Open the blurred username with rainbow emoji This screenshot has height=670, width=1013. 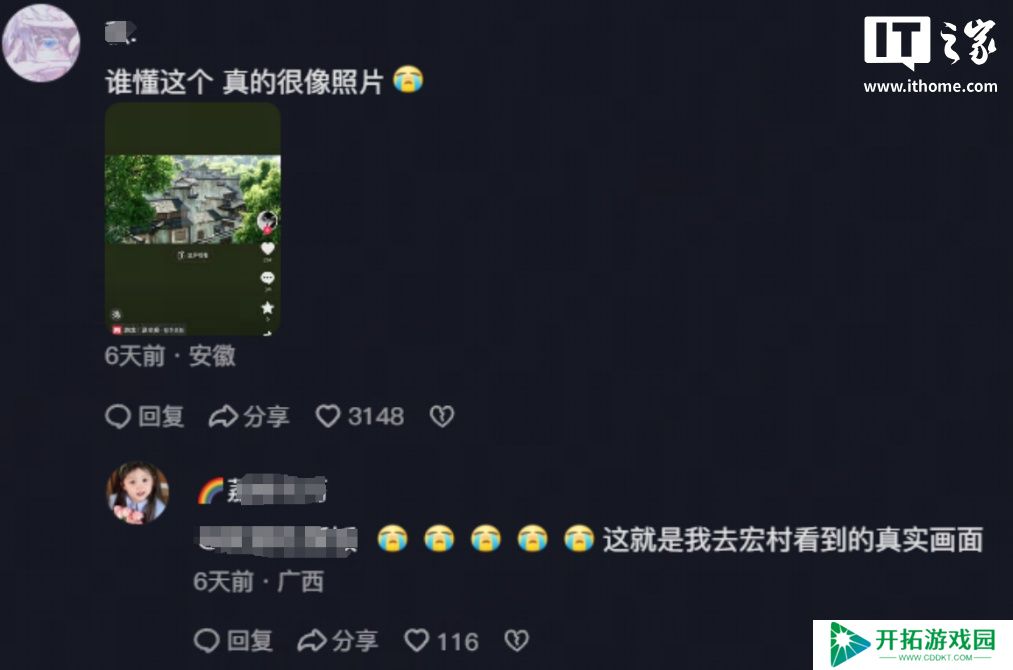262,490
